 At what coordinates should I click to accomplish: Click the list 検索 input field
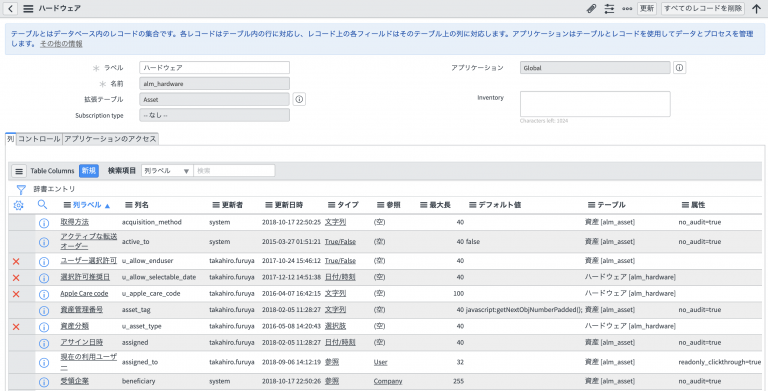coord(234,171)
